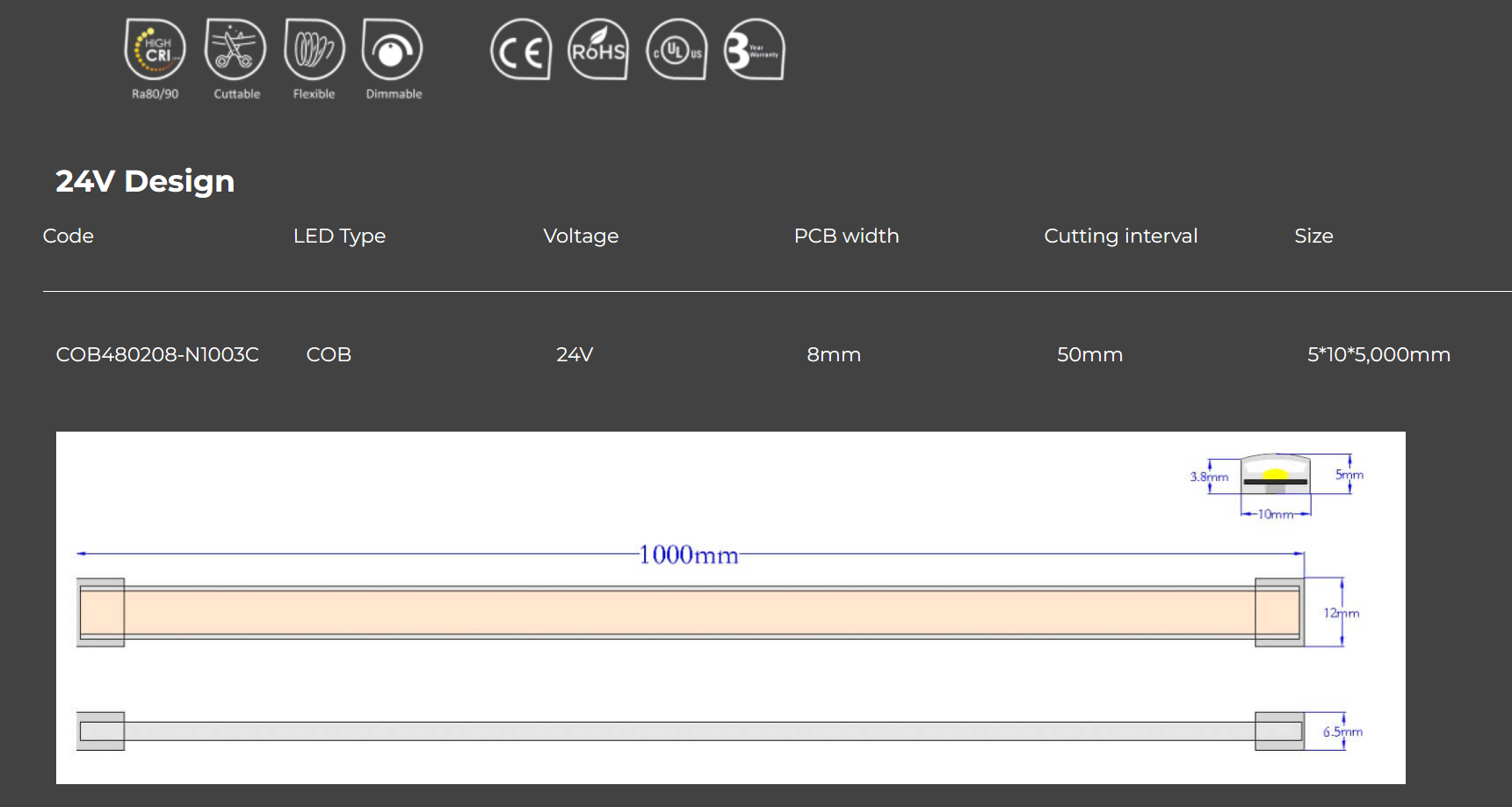1512x807 pixels.
Task: Click the Cutting interval column header
Action: pyautogui.click(x=1120, y=236)
